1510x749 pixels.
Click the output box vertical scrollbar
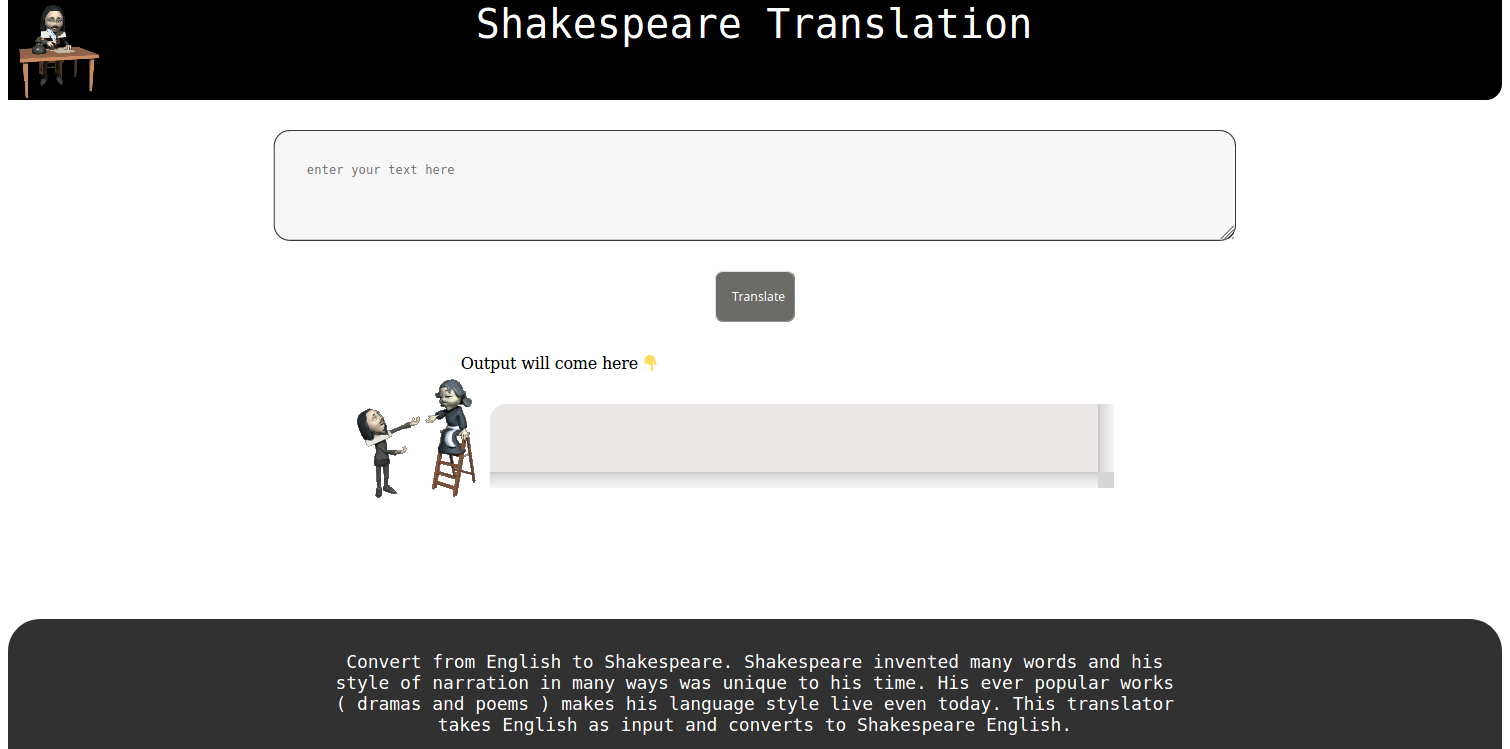click(x=1106, y=438)
